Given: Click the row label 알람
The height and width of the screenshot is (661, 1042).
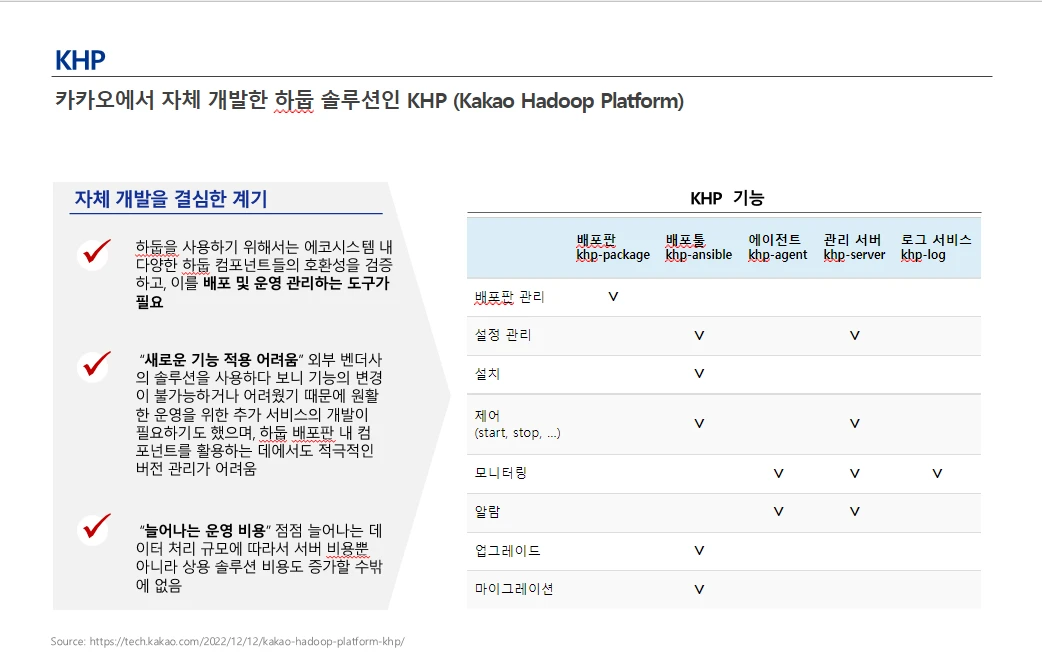Looking at the screenshot, I should (x=487, y=512).
